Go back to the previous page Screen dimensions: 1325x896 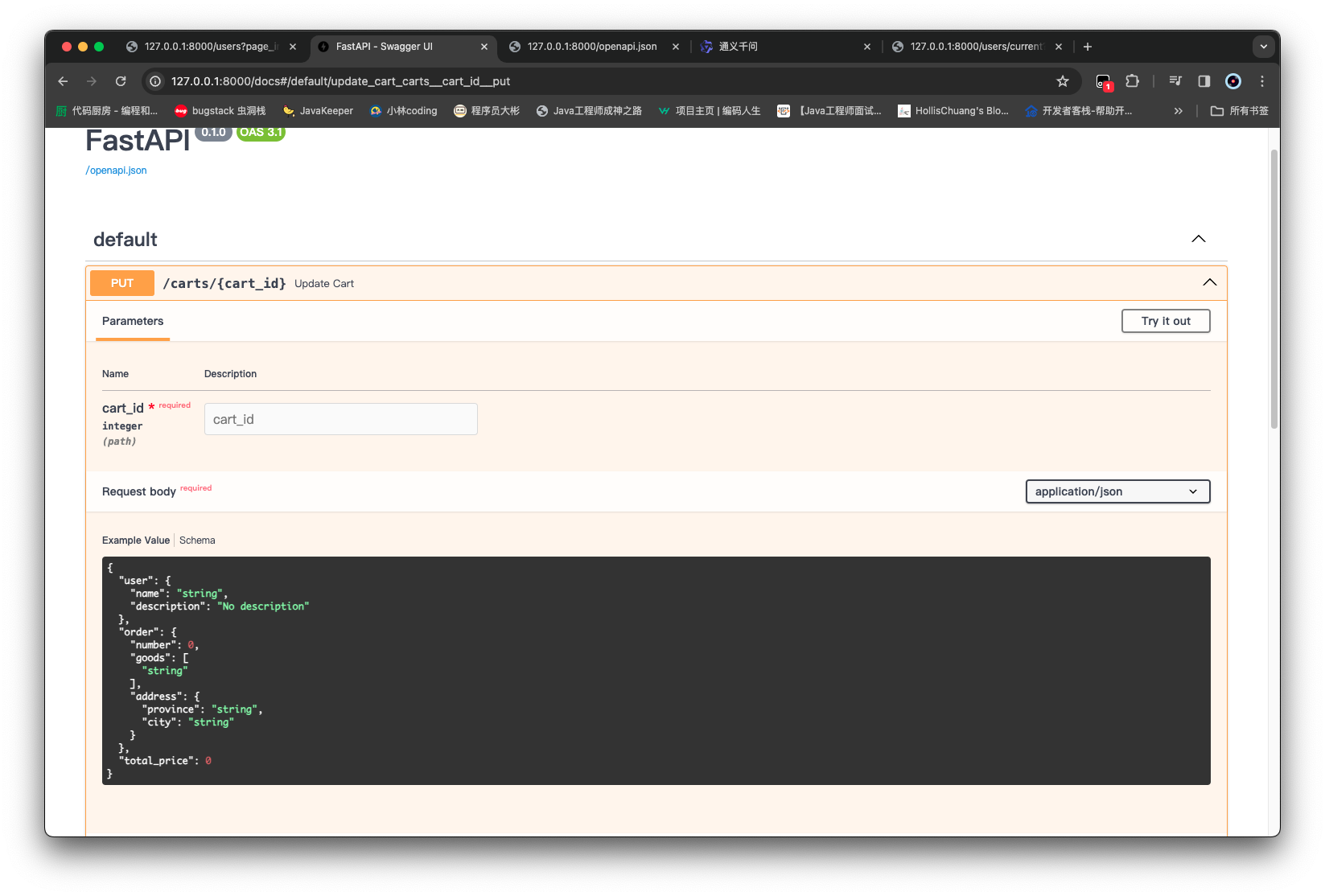tap(63, 81)
